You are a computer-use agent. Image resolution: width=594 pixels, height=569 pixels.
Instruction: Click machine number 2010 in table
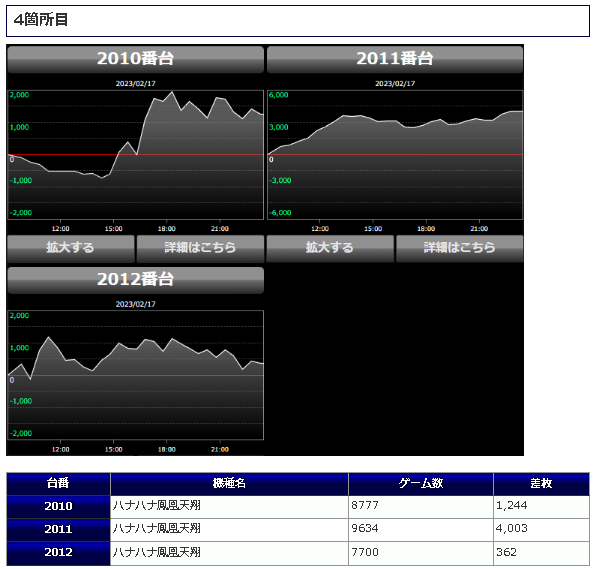58,507
